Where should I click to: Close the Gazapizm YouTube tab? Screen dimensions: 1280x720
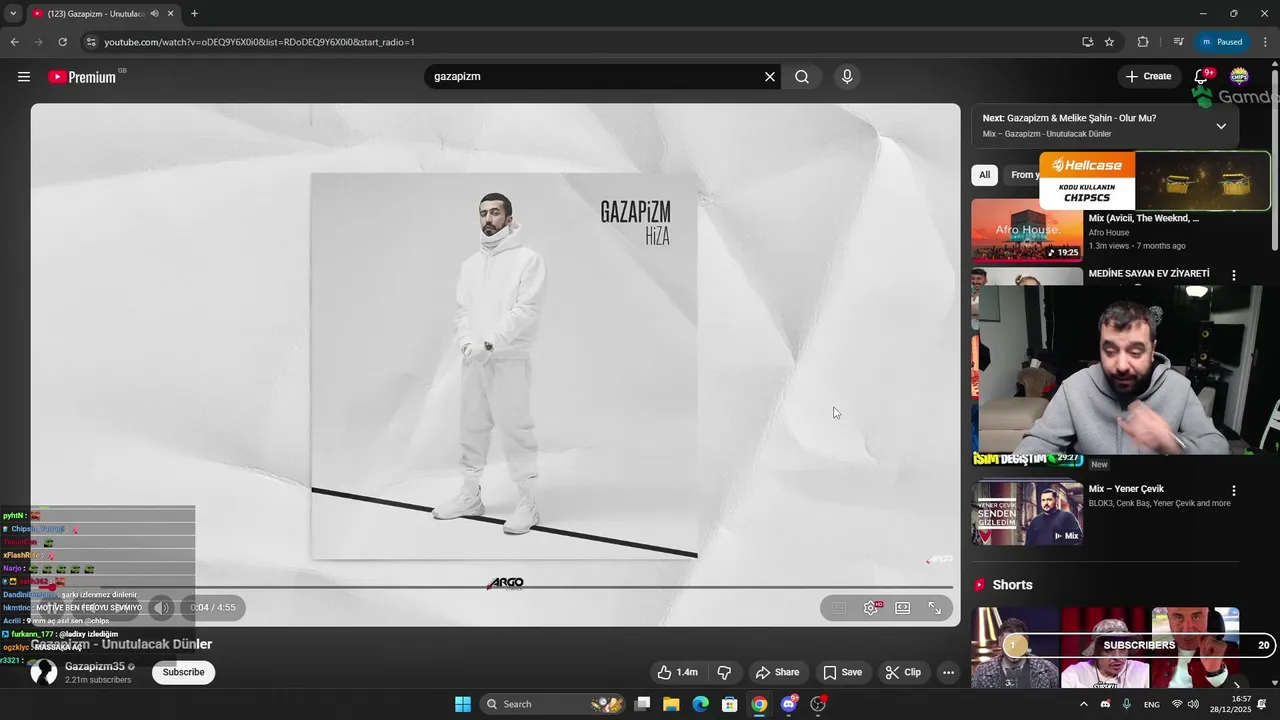pyautogui.click(x=171, y=14)
